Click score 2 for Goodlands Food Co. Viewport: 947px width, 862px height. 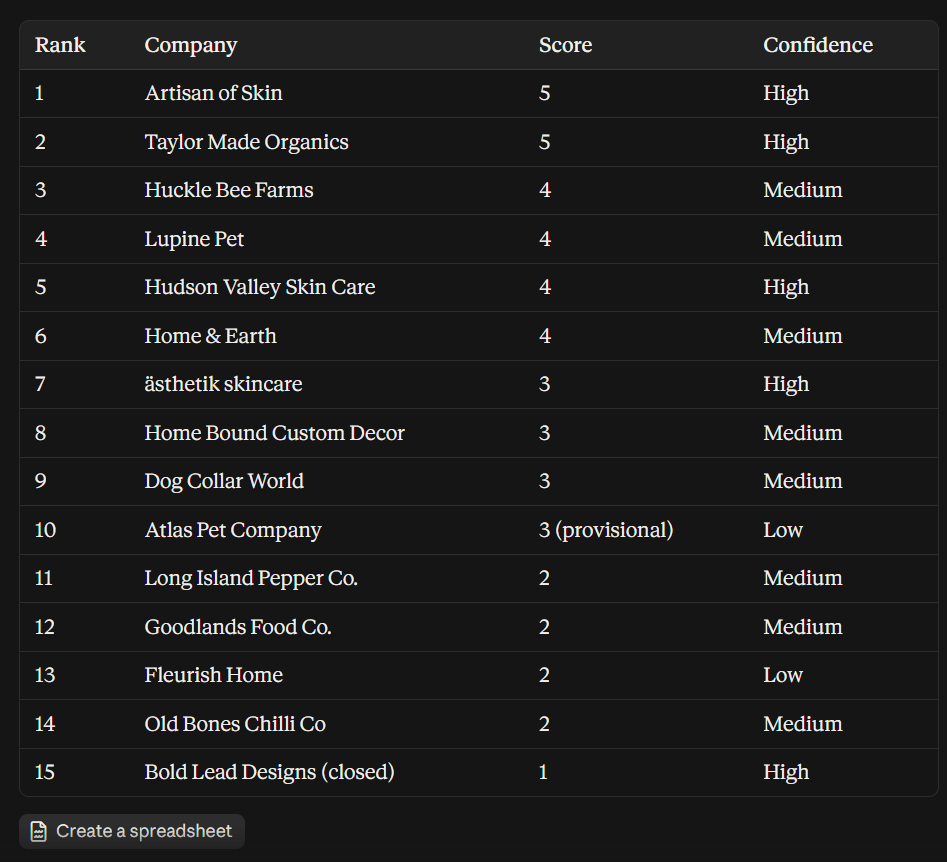(x=544, y=627)
